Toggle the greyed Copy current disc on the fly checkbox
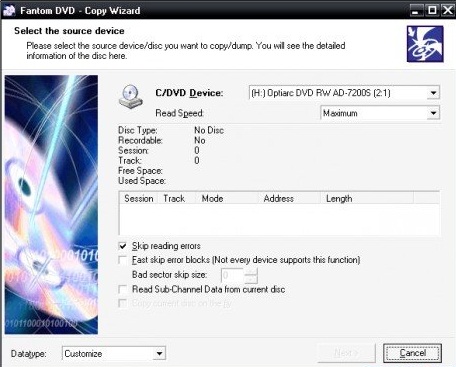Viewport: 456px width, 367px height. 123,303
